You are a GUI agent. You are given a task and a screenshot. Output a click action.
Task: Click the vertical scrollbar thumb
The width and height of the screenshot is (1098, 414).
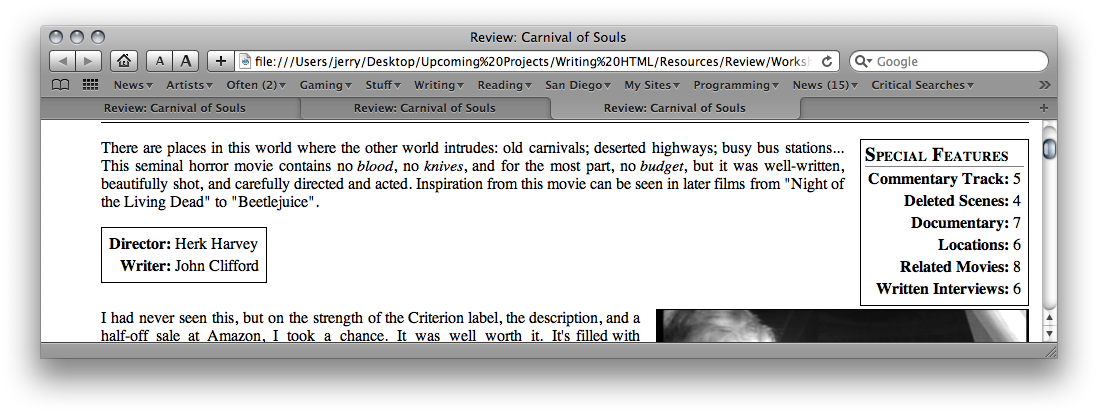pyautogui.click(x=1049, y=149)
